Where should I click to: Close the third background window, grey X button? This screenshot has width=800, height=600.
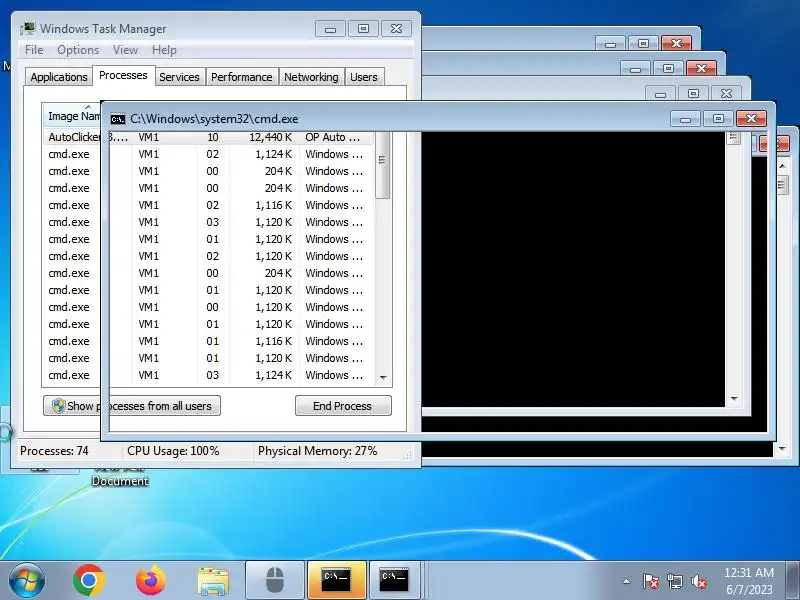click(x=726, y=93)
